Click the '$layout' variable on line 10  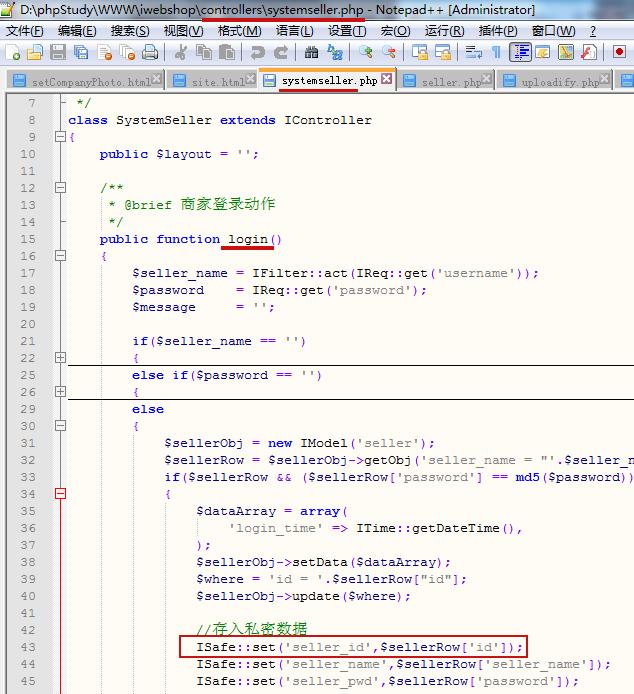point(183,154)
